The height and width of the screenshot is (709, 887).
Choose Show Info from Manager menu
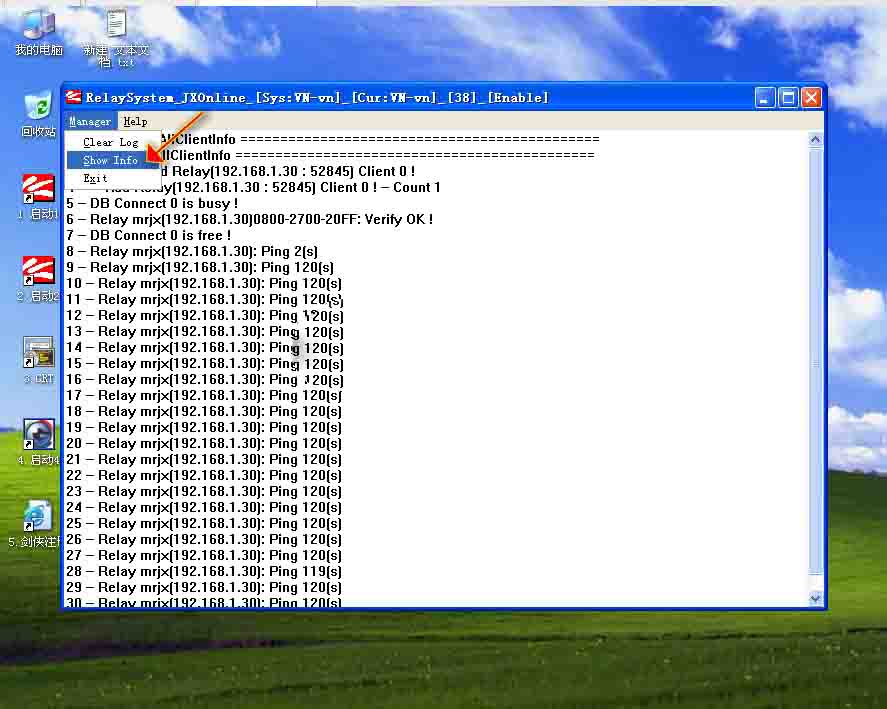point(111,160)
